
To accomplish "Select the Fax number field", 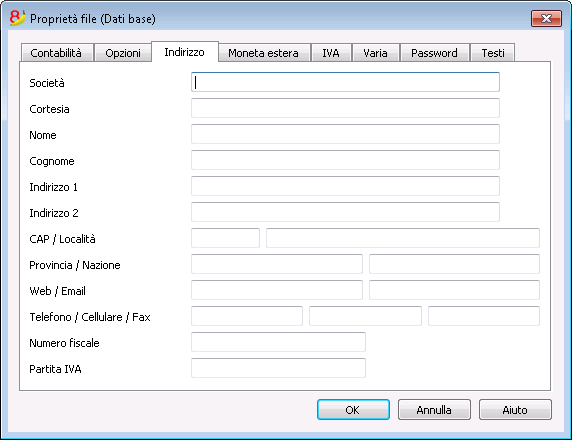I will pyautogui.click(x=484, y=316).
